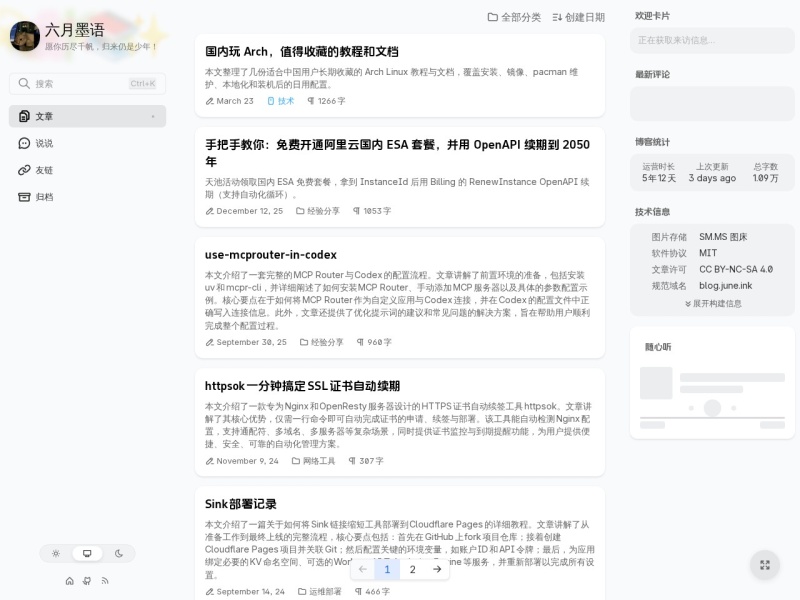Open 友链 in the sidebar
800x600 pixels.
coord(87,170)
